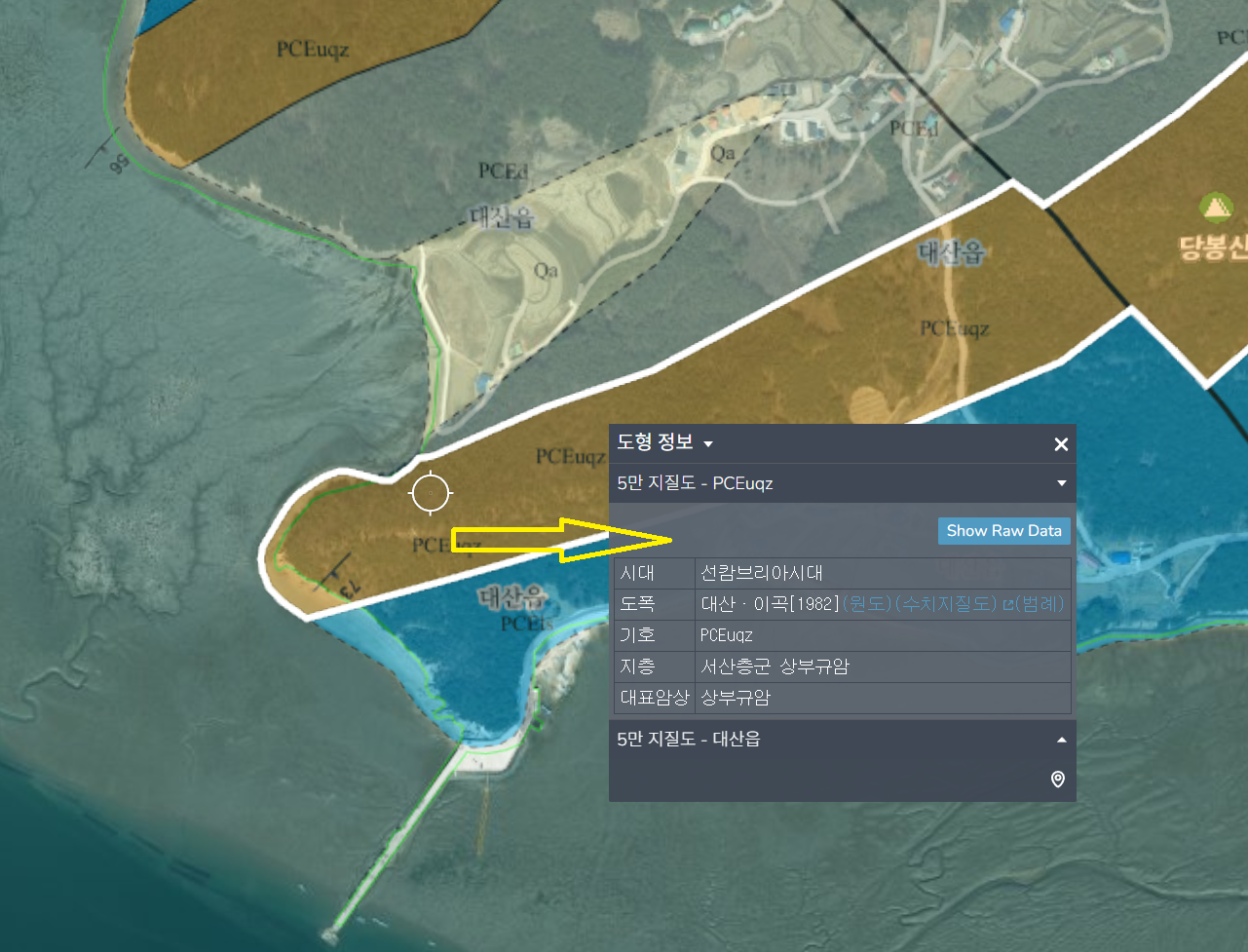Open the (원도) original map link

pos(867,604)
